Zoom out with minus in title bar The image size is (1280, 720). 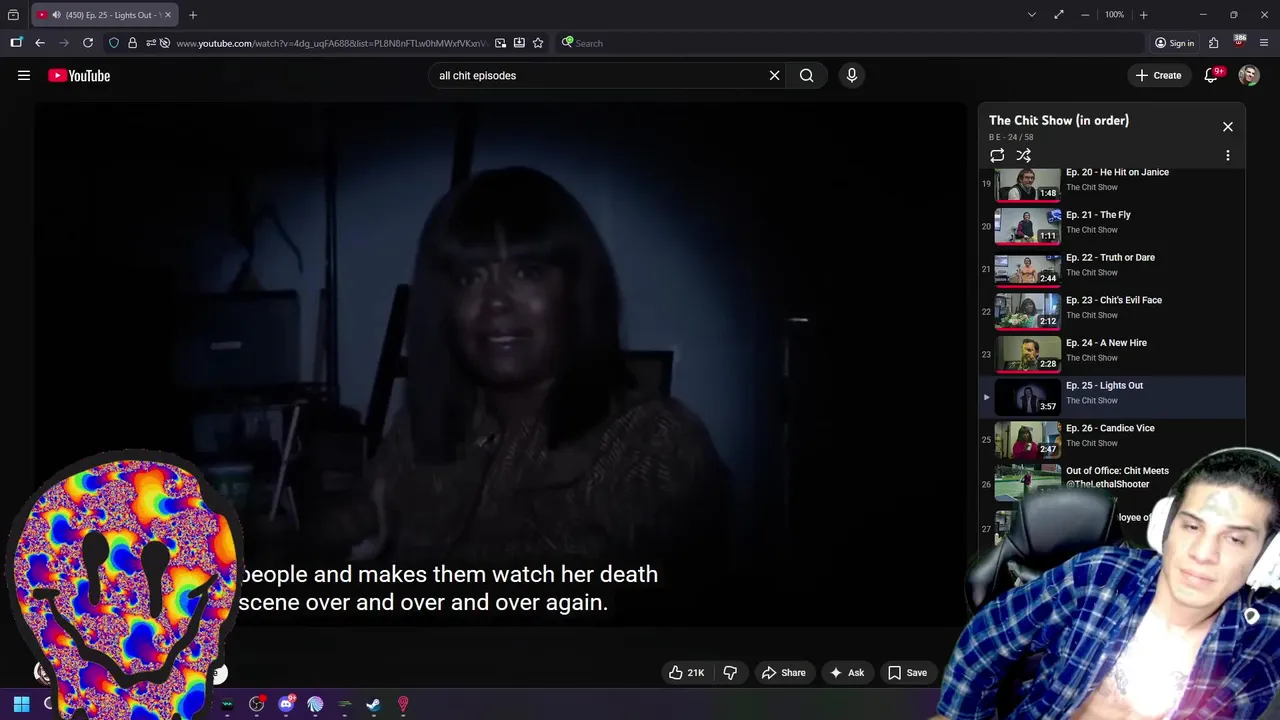click(x=1086, y=15)
